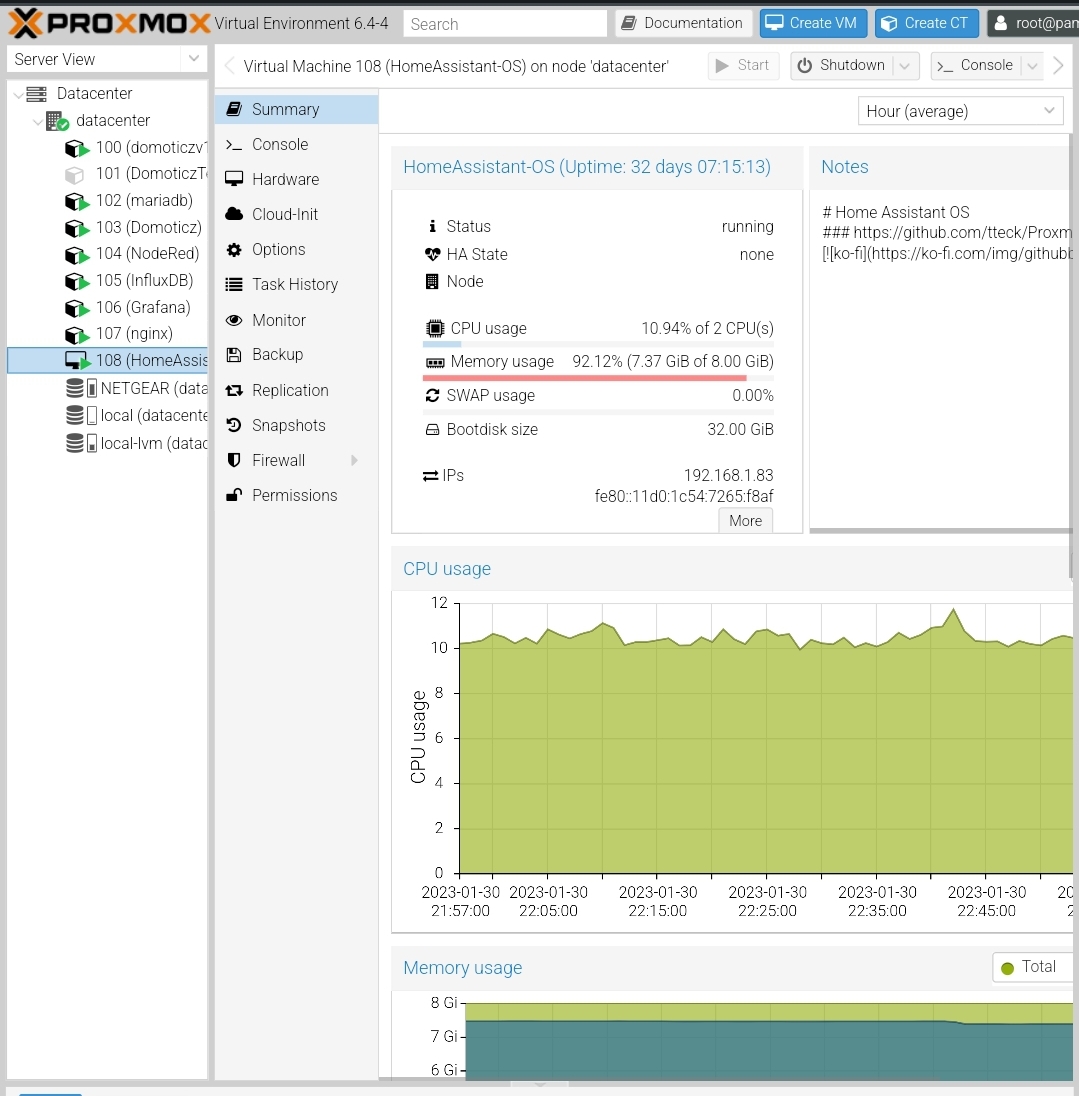Screen dimensions: 1079x1096
Task: Click the SWAP usage bar
Action: 598,412
